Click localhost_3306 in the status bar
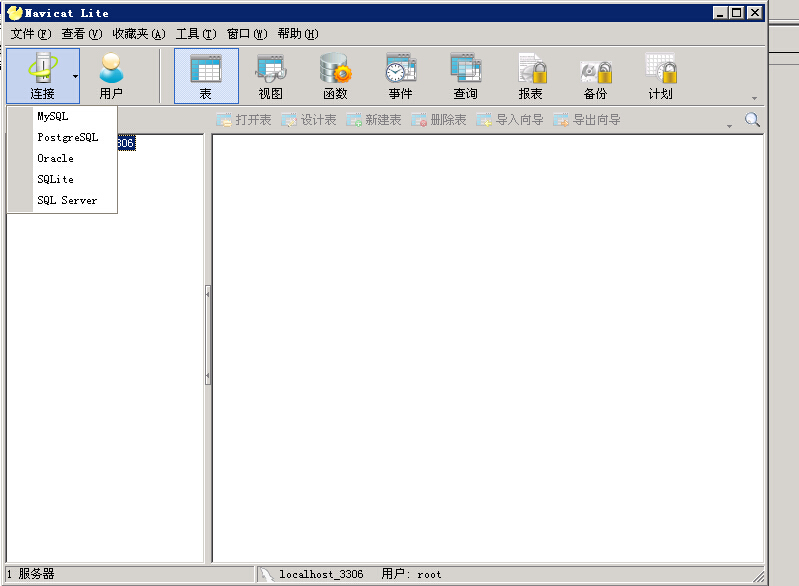The image size is (799, 586). click(x=321, y=574)
